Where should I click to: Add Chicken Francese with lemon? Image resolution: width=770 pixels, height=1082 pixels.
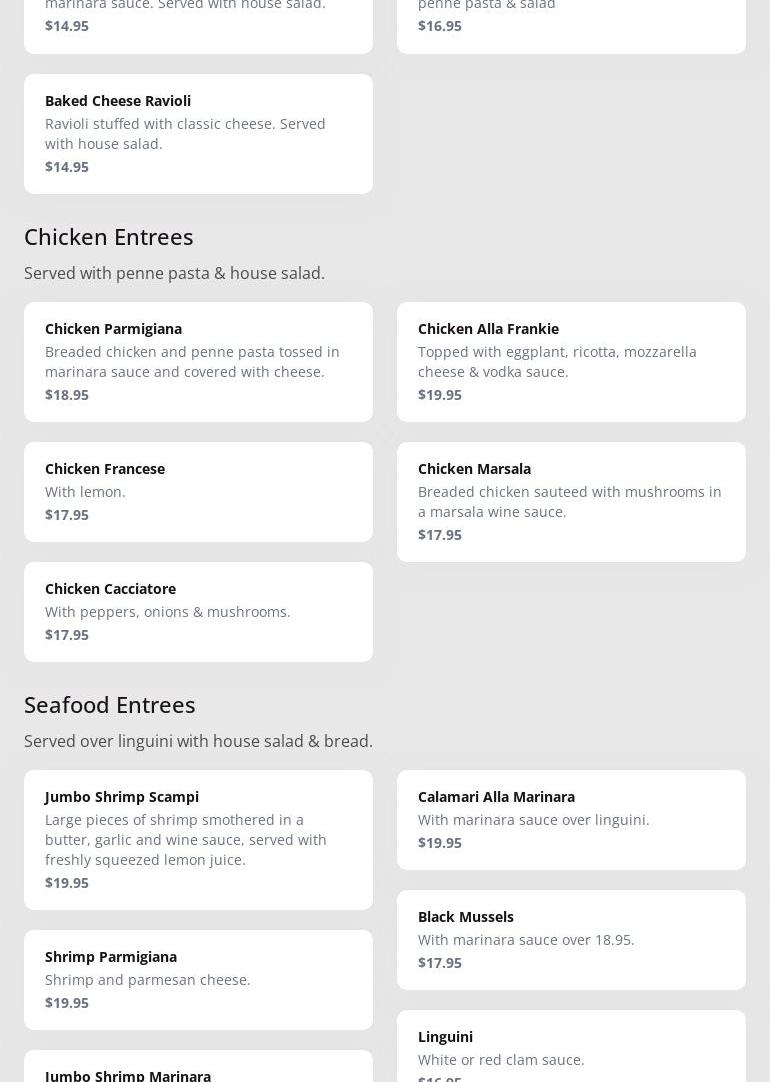[198, 491]
